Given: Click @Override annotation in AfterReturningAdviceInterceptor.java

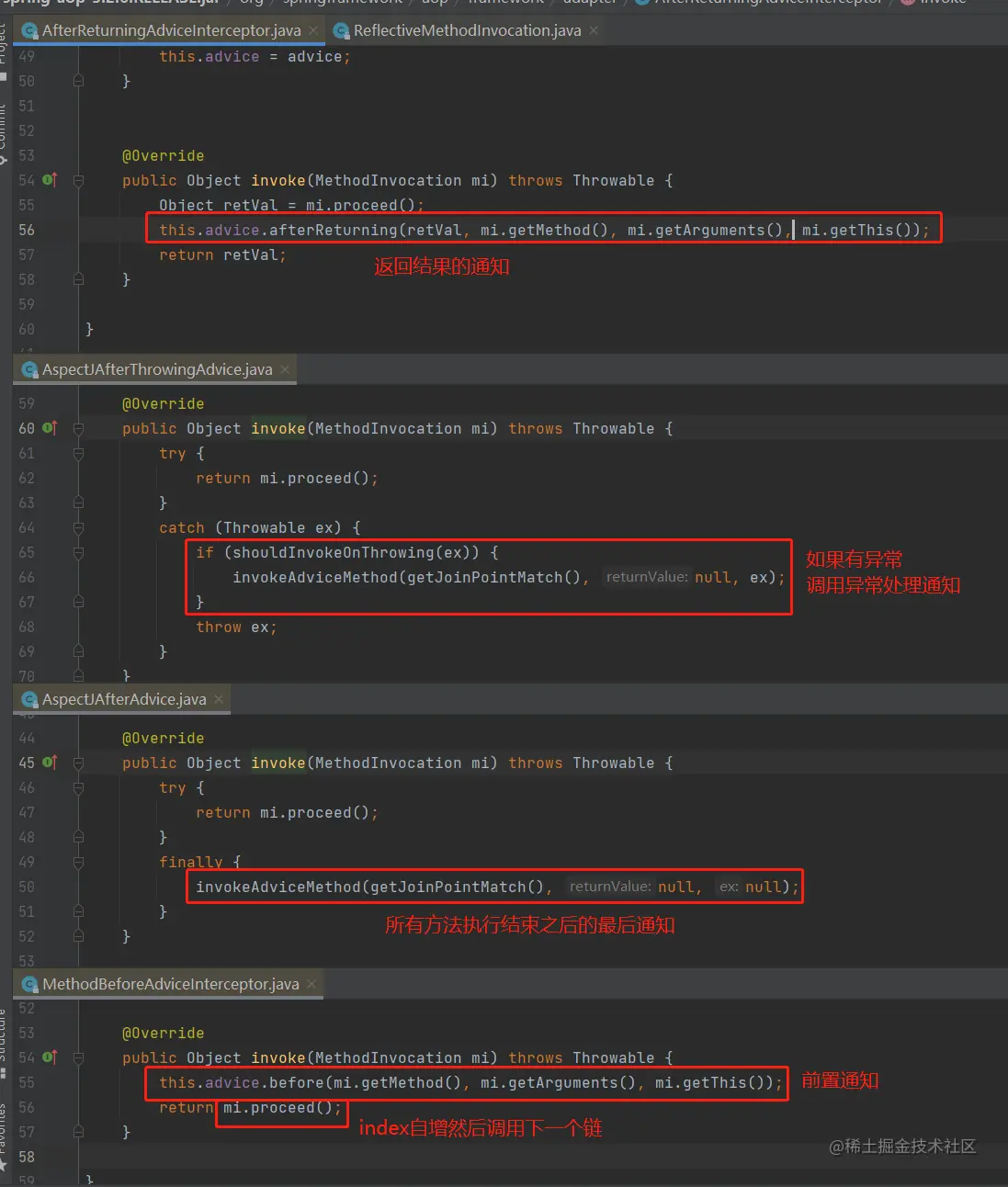Looking at the screenshot, I should [x=164, y=155].
